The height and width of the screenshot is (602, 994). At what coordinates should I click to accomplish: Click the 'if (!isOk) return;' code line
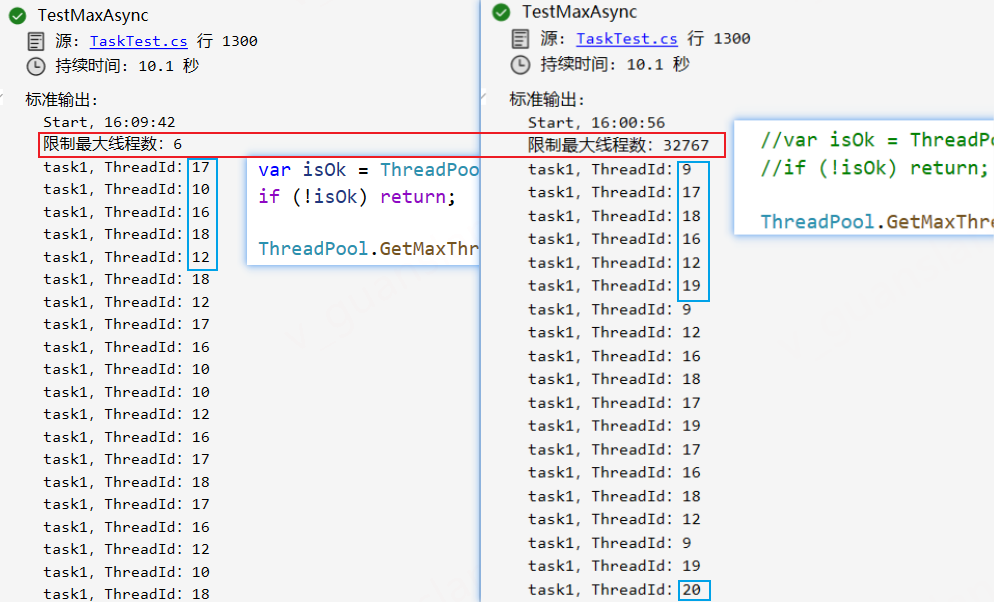point(356,196)
